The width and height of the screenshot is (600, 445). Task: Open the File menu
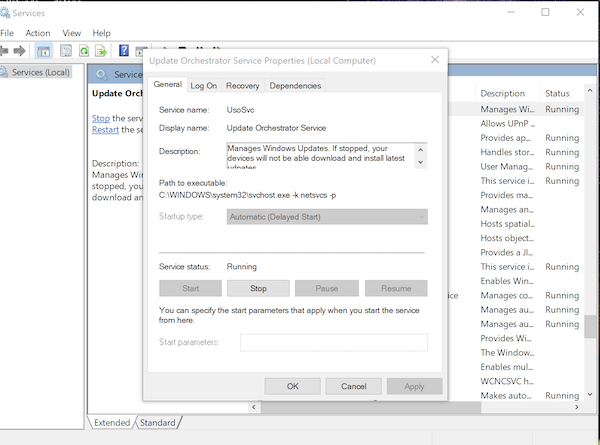pyautogui.click(x=7, y=33)
